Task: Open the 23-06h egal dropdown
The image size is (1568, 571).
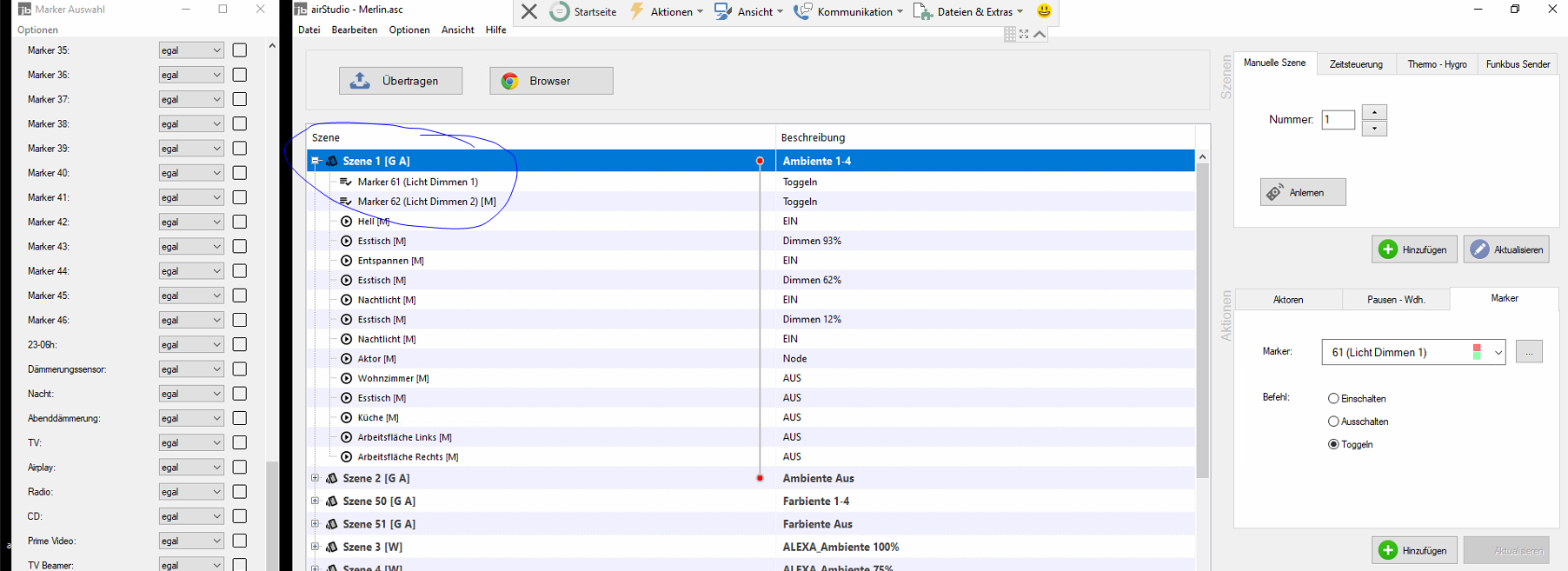Action: [x=191, y=345]
